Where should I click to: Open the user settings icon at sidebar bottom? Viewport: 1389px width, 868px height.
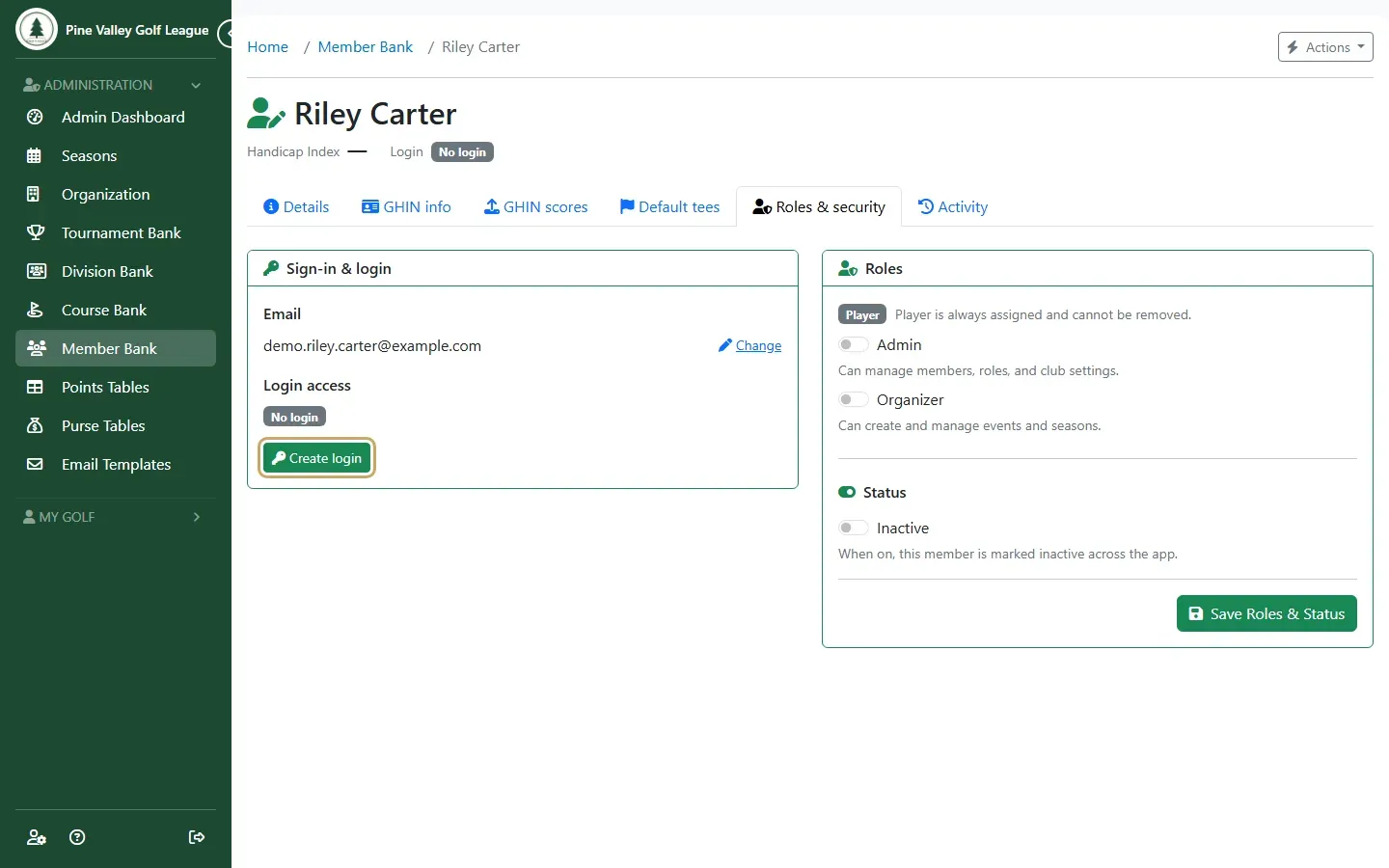pos(37,837)
